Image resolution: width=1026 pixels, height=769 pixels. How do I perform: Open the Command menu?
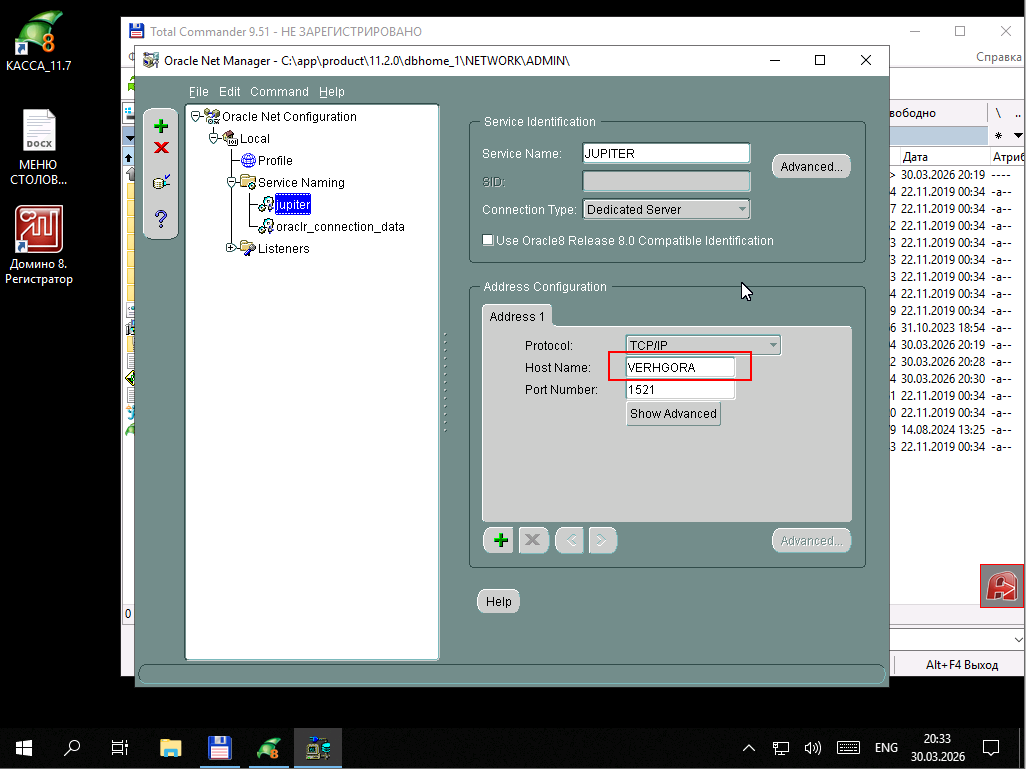(279, 92)
